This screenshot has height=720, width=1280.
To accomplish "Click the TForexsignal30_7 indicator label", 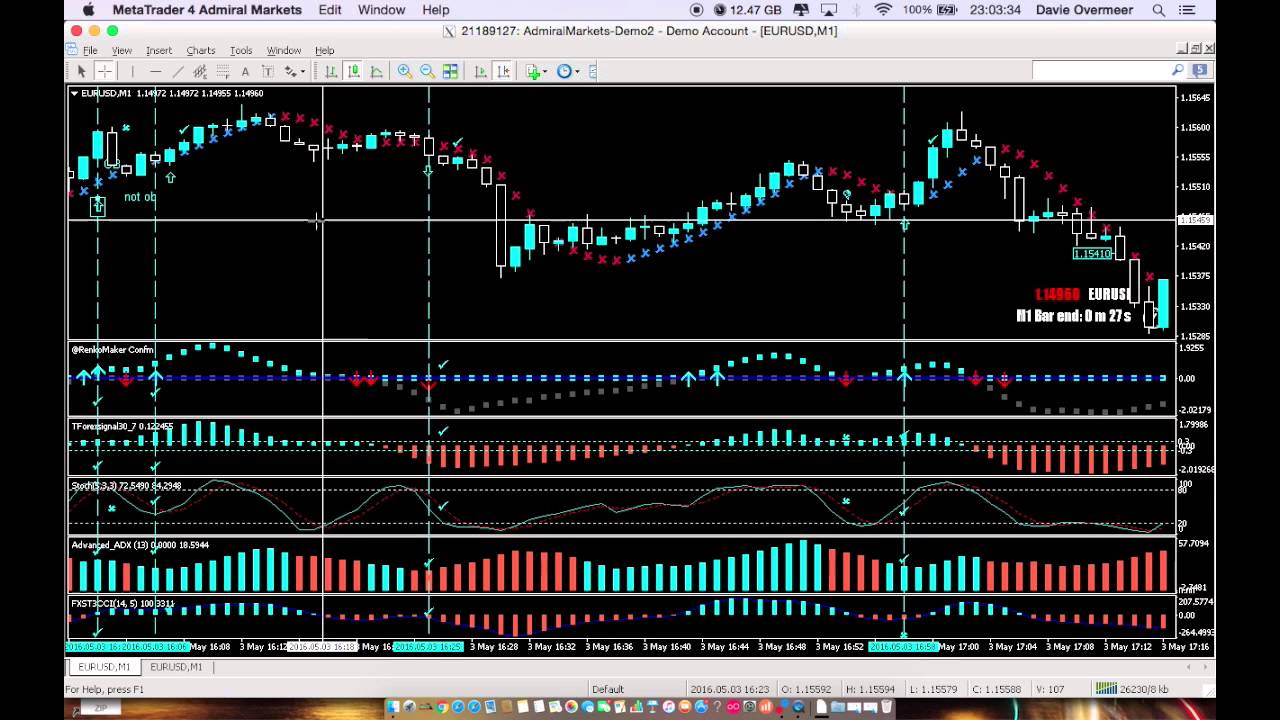I will coord(122,427).
